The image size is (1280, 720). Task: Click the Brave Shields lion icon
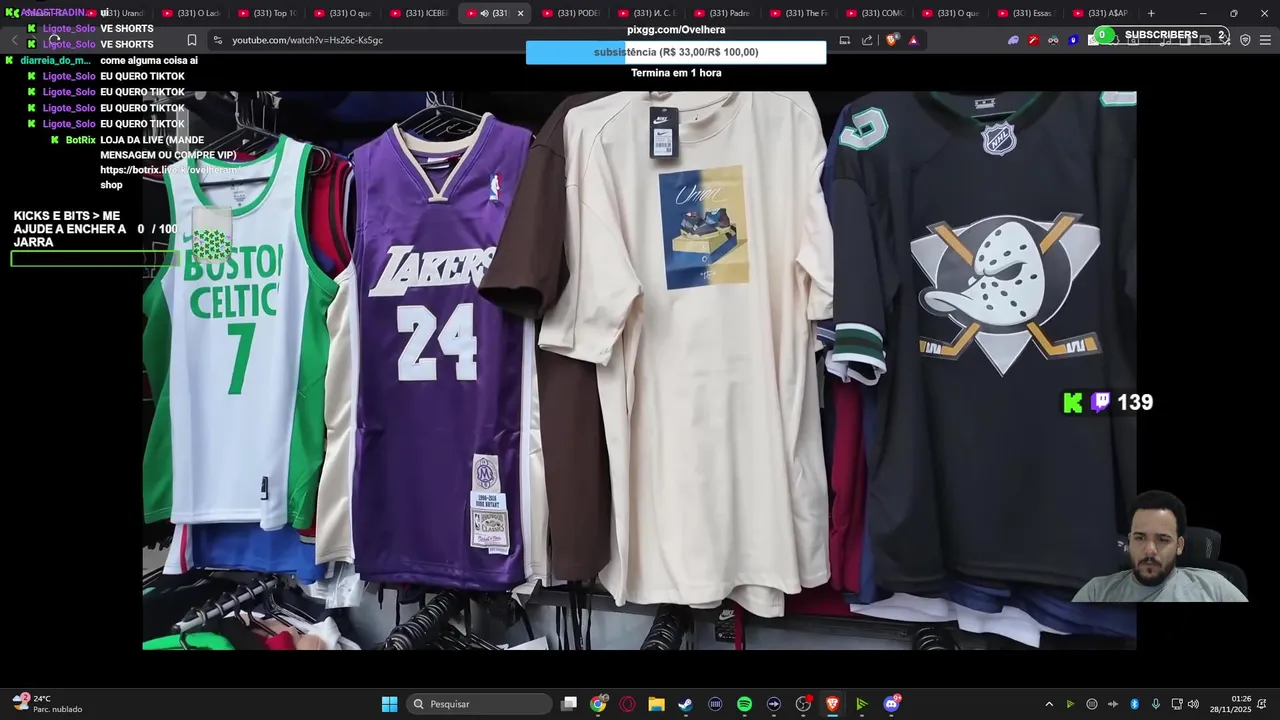(892, 40)
